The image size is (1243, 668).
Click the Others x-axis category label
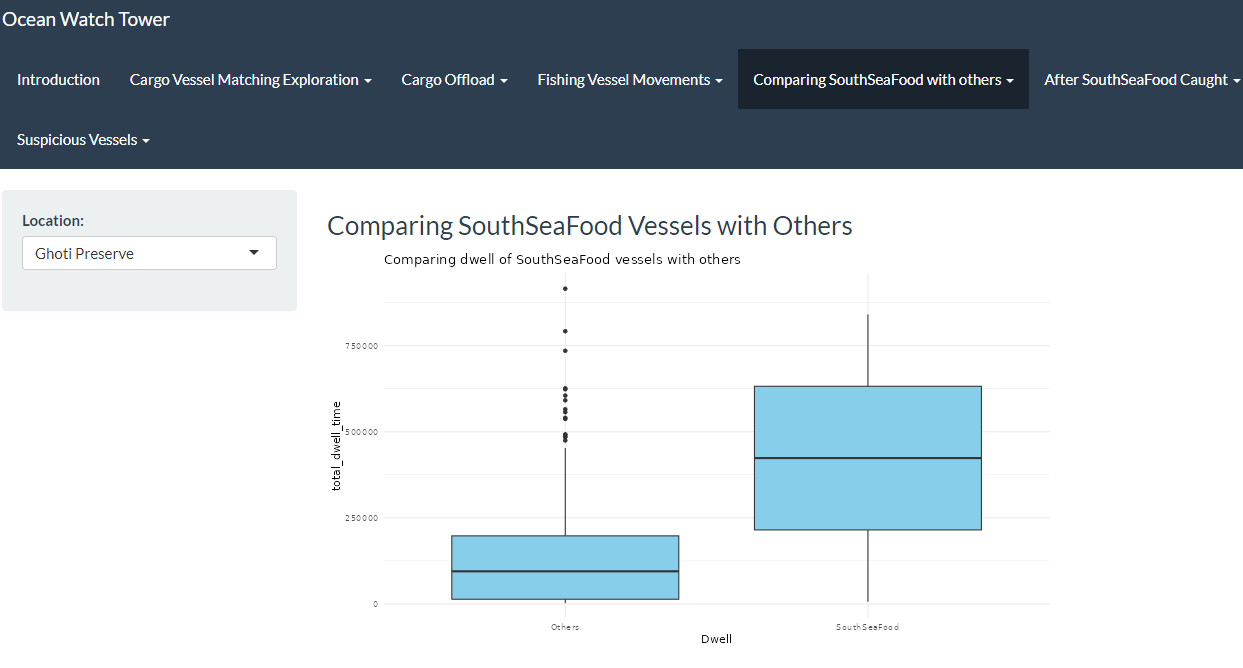pyautogui.click(x=565, y=627)
